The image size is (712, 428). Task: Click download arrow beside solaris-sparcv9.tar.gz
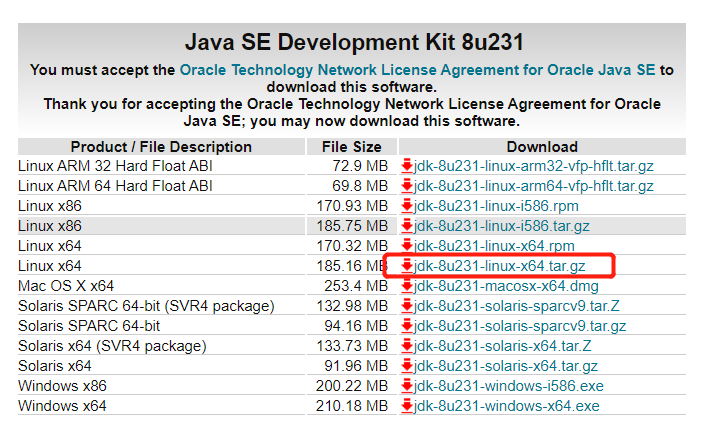point(407,326)
